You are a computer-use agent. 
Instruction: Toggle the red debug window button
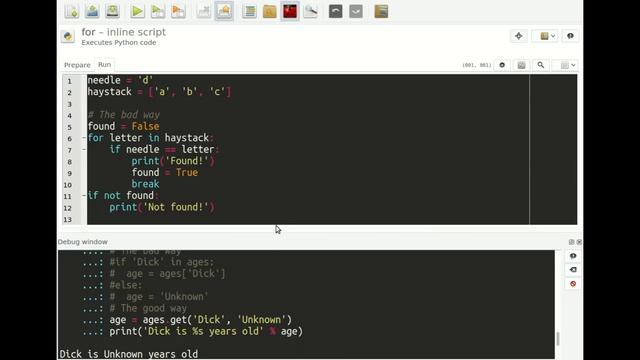290,11
